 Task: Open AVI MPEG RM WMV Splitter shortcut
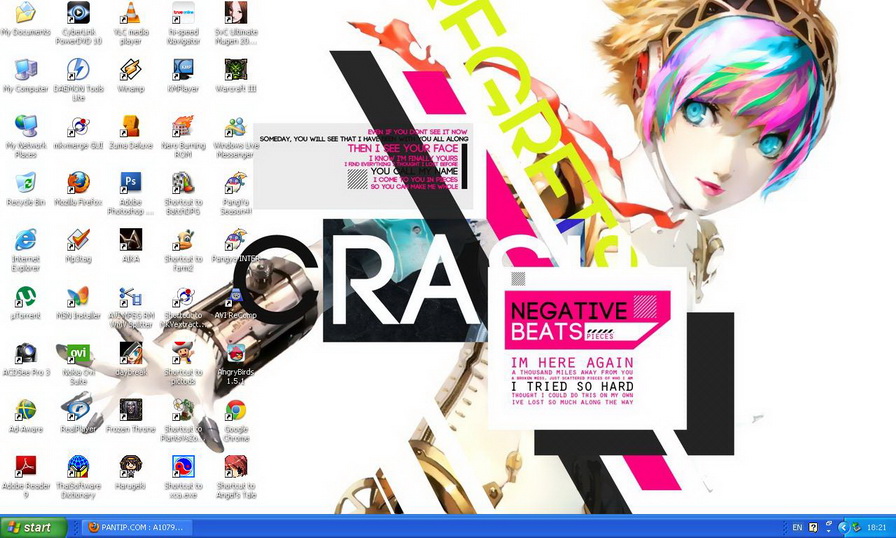pos(131,296)
